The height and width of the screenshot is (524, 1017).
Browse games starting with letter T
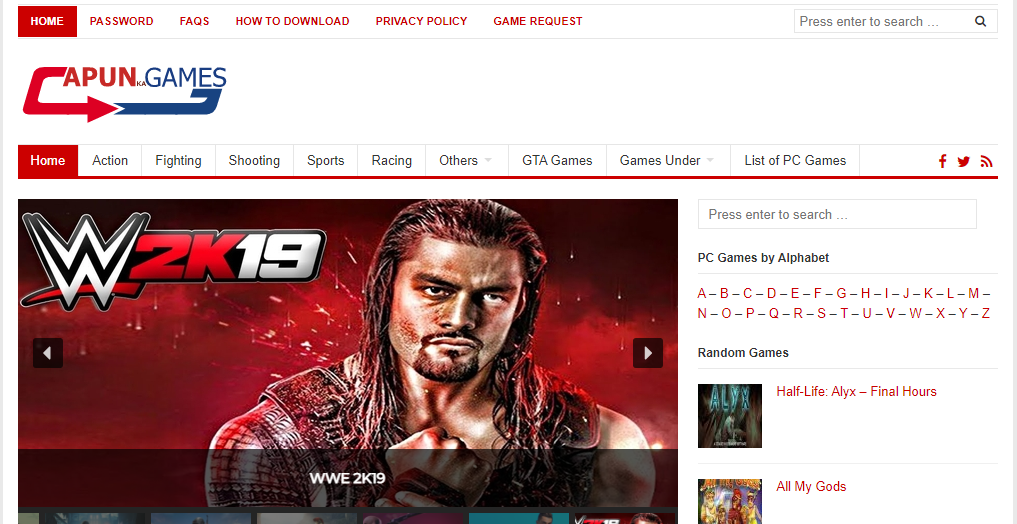pos(844,313)
